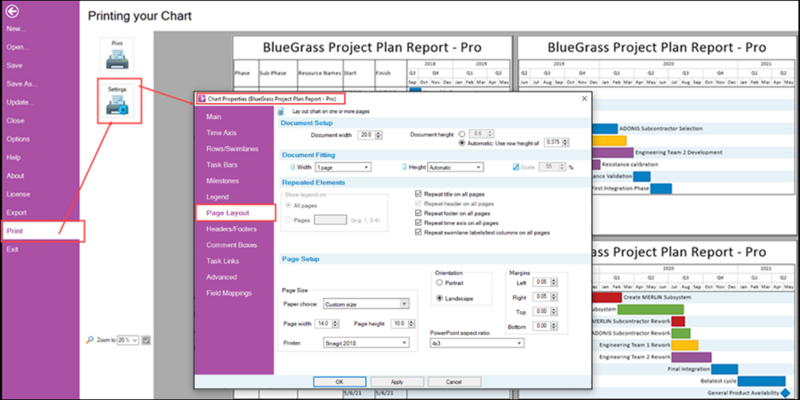This screenshot has height=400, width=800.
Task: Go to Milestones section
Action: (222, 181)
